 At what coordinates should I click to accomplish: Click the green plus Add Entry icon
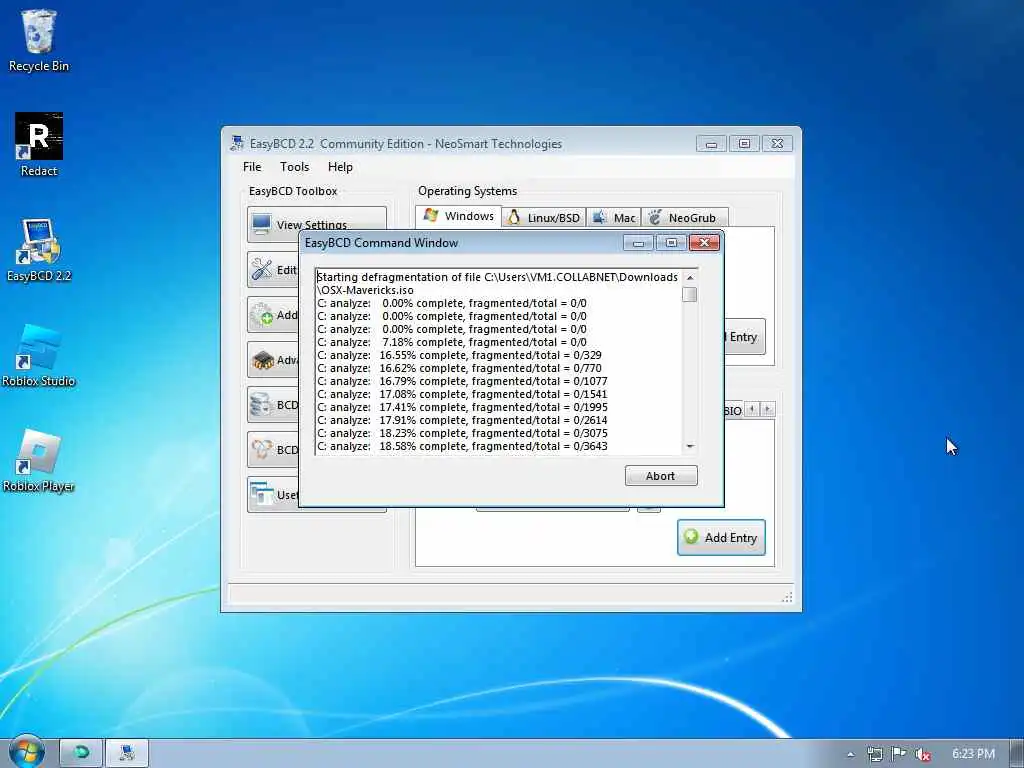pyautogui.click(x=691, y=537)
